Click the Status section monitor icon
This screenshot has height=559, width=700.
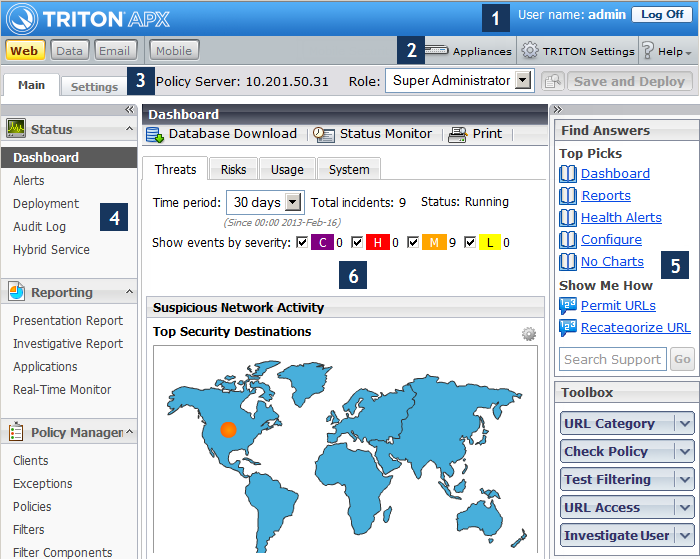[x=16, y=129]
